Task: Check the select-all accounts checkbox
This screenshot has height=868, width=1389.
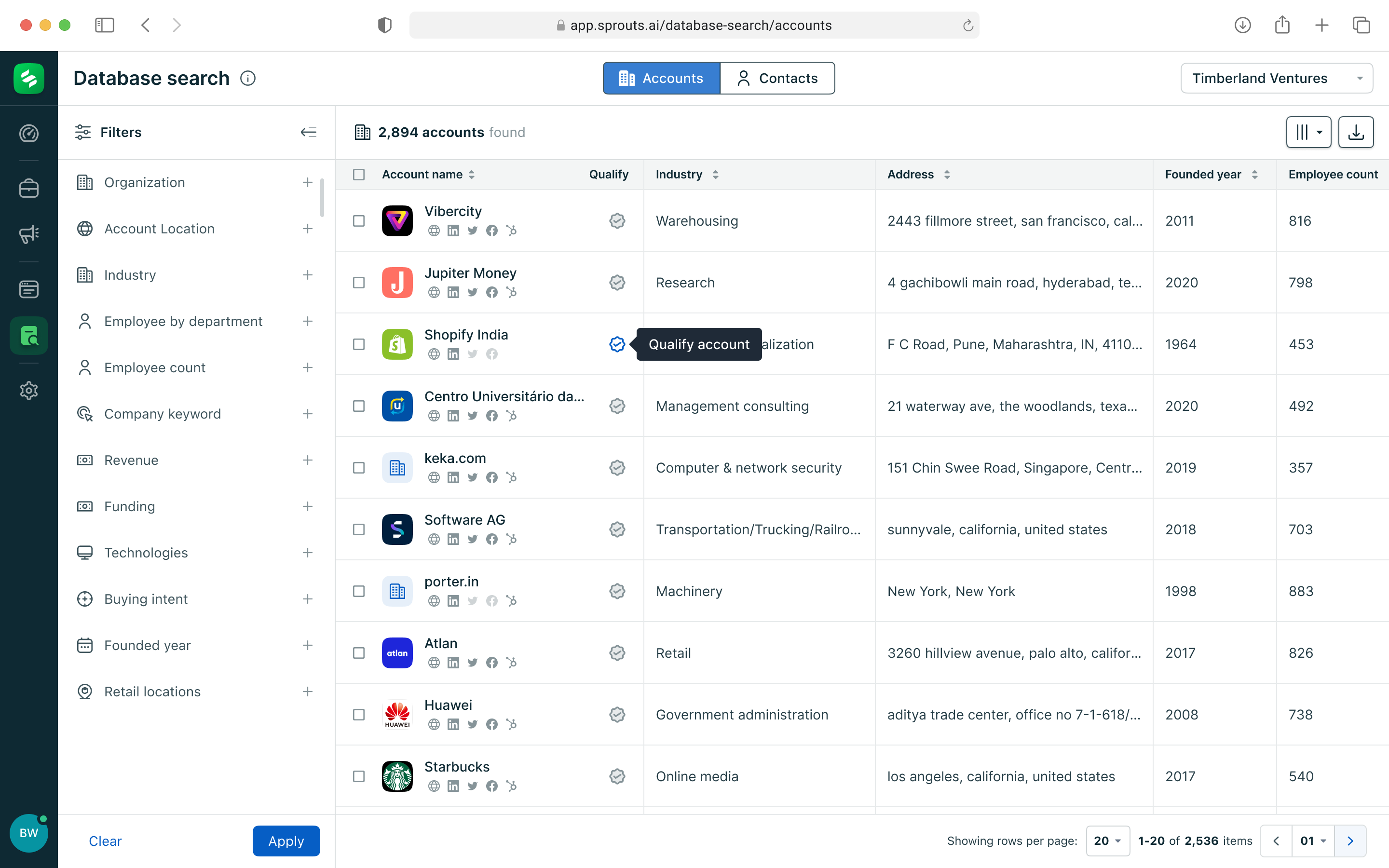Action: (x=359, y=174)
